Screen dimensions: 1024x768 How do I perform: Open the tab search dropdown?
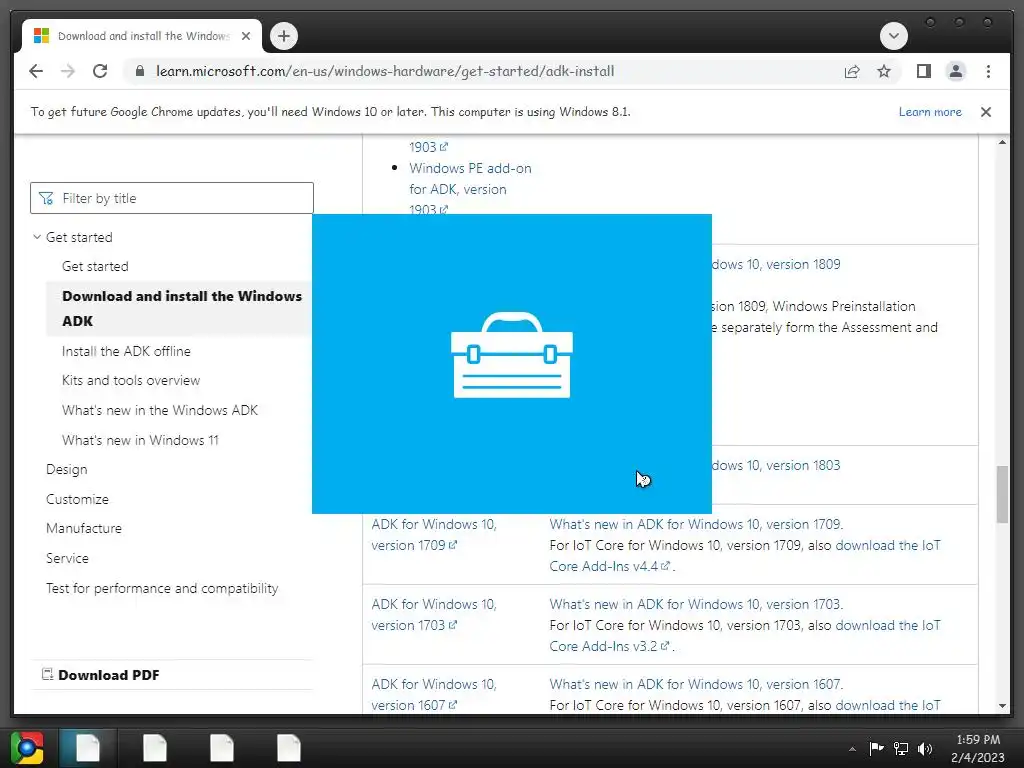point(893,36)
